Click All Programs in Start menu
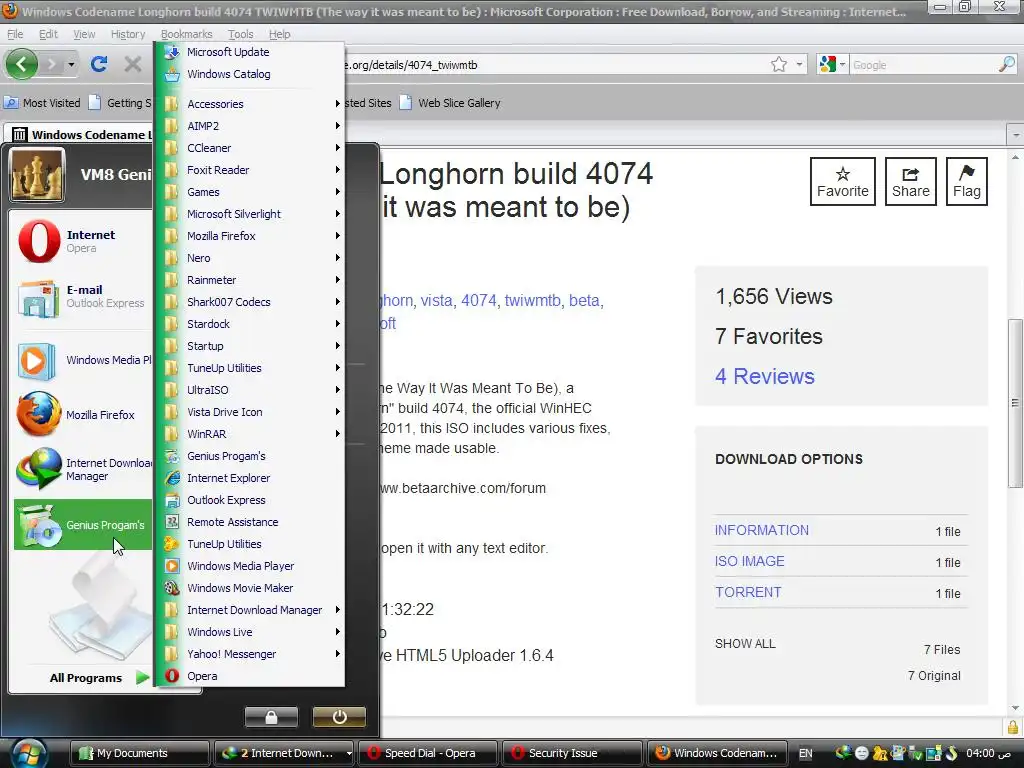This screenshot has height=768, width=1024. 100,678
